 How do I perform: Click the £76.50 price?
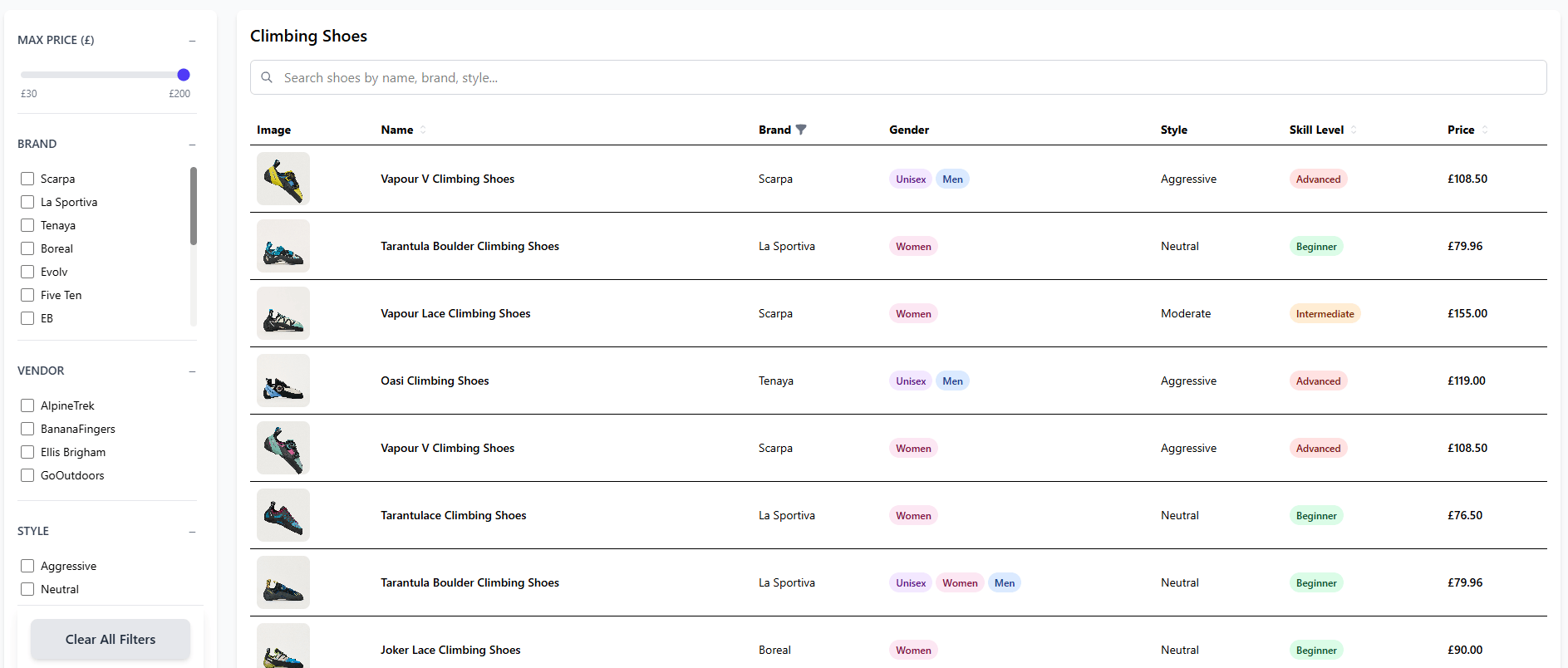[1465, 515]
